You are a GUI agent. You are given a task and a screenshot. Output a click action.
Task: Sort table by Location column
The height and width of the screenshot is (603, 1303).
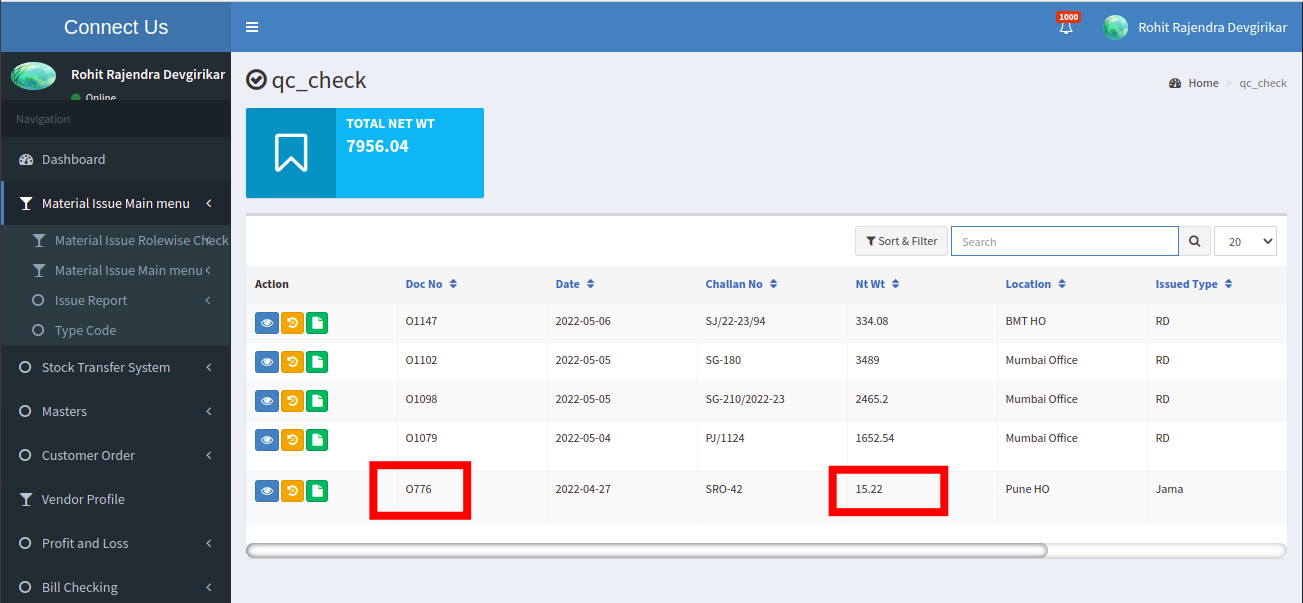[x=1036, y=284]
